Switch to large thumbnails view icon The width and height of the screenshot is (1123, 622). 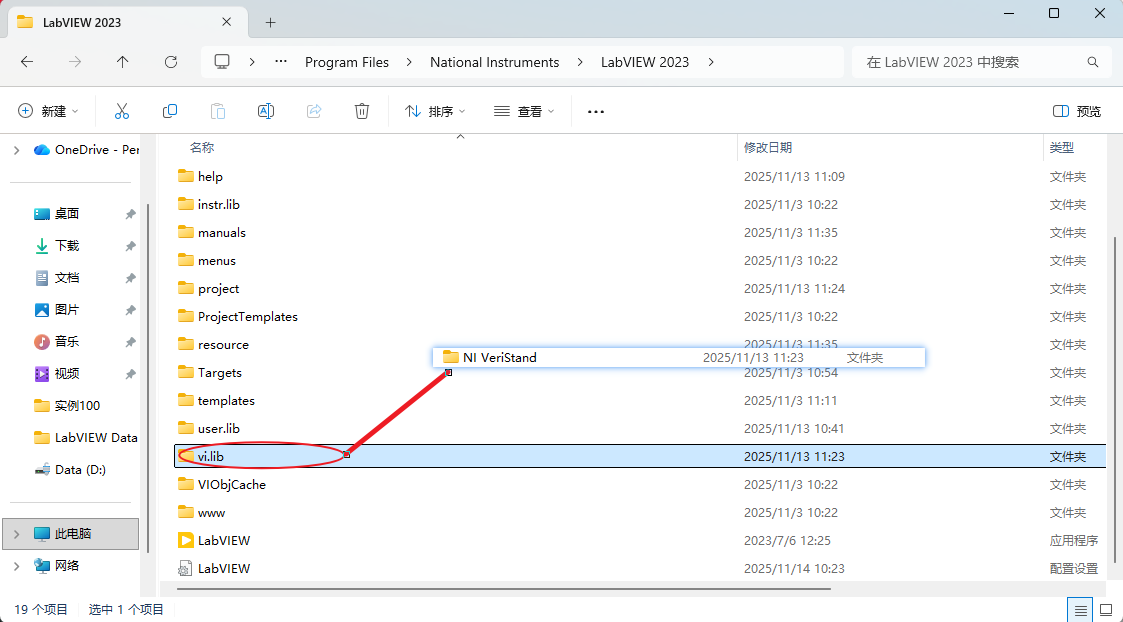tap(1106, 610)
